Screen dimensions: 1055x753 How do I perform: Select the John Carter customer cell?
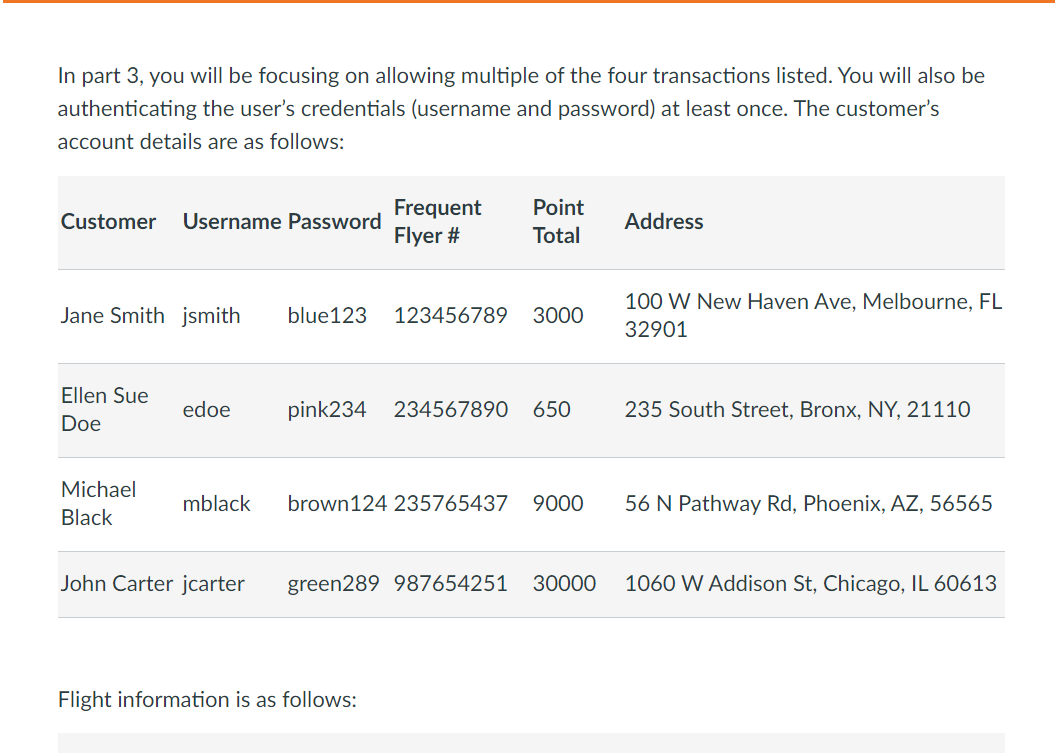[x=117, y=583]
